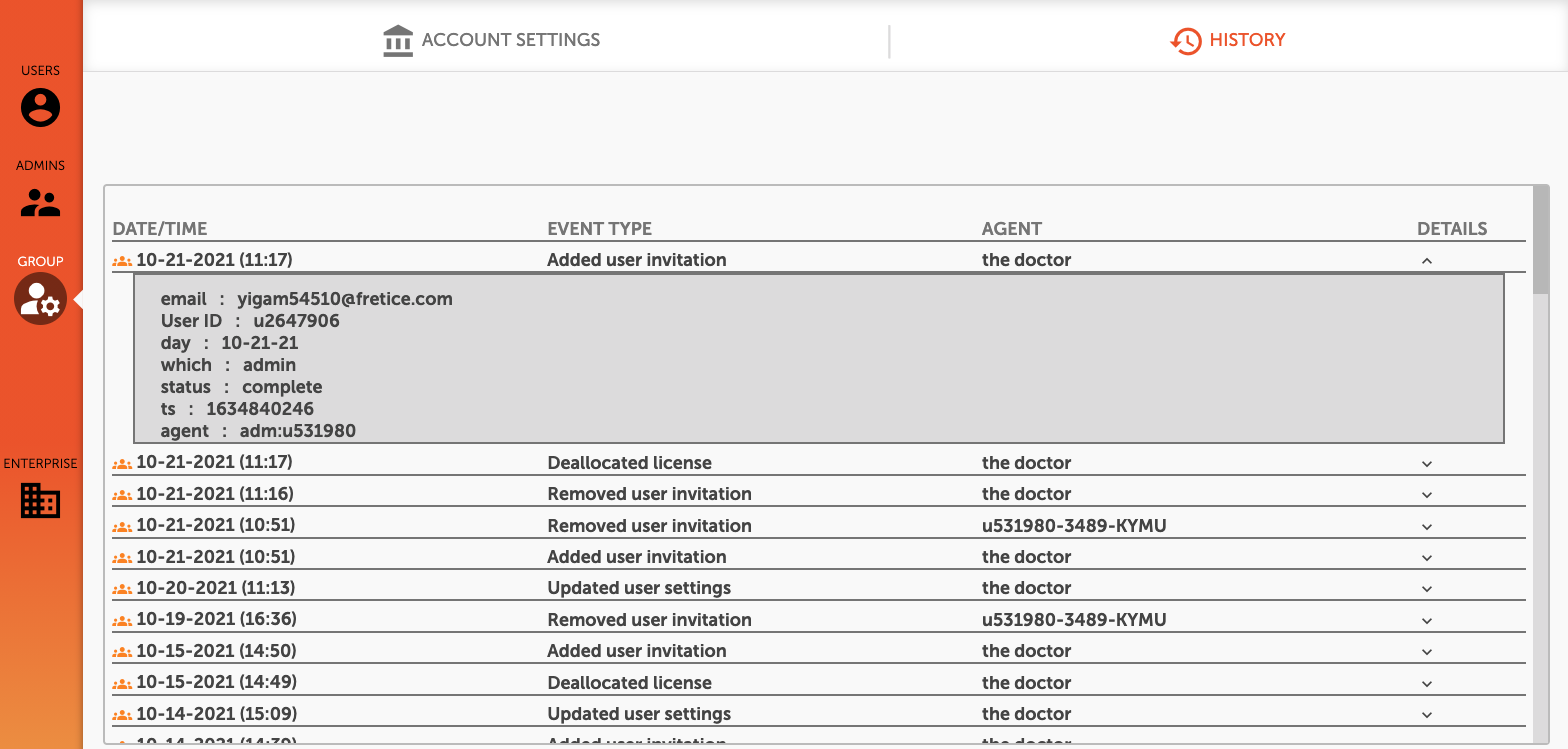Image resolution: width=1568 pixels, height=749 pixels.
Task: Select the agent adm:u531980 line
Action: point(258,431)
